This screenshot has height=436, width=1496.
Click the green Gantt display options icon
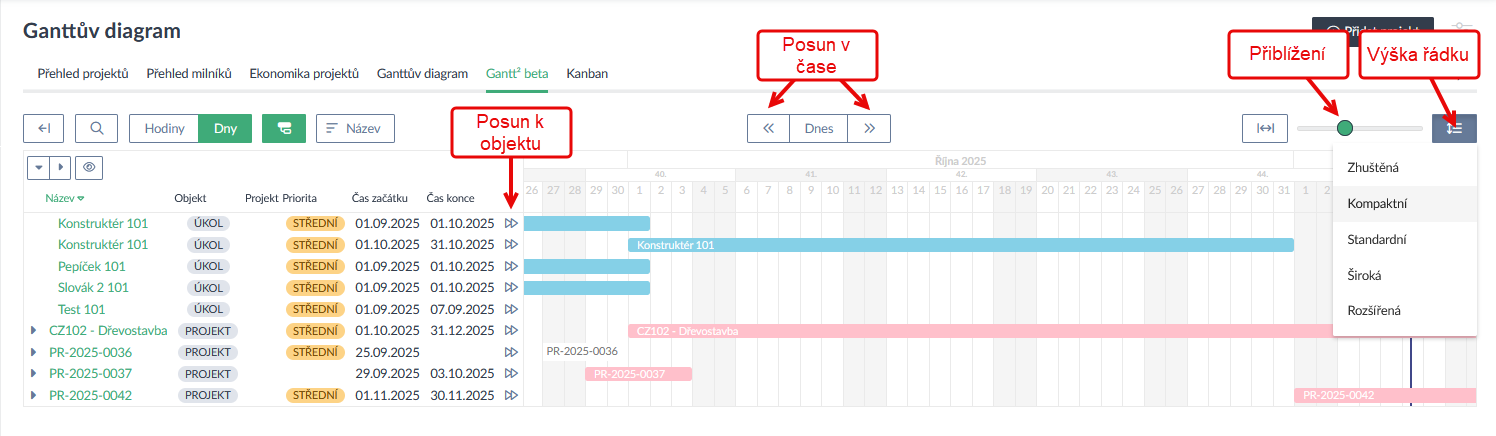284,128
